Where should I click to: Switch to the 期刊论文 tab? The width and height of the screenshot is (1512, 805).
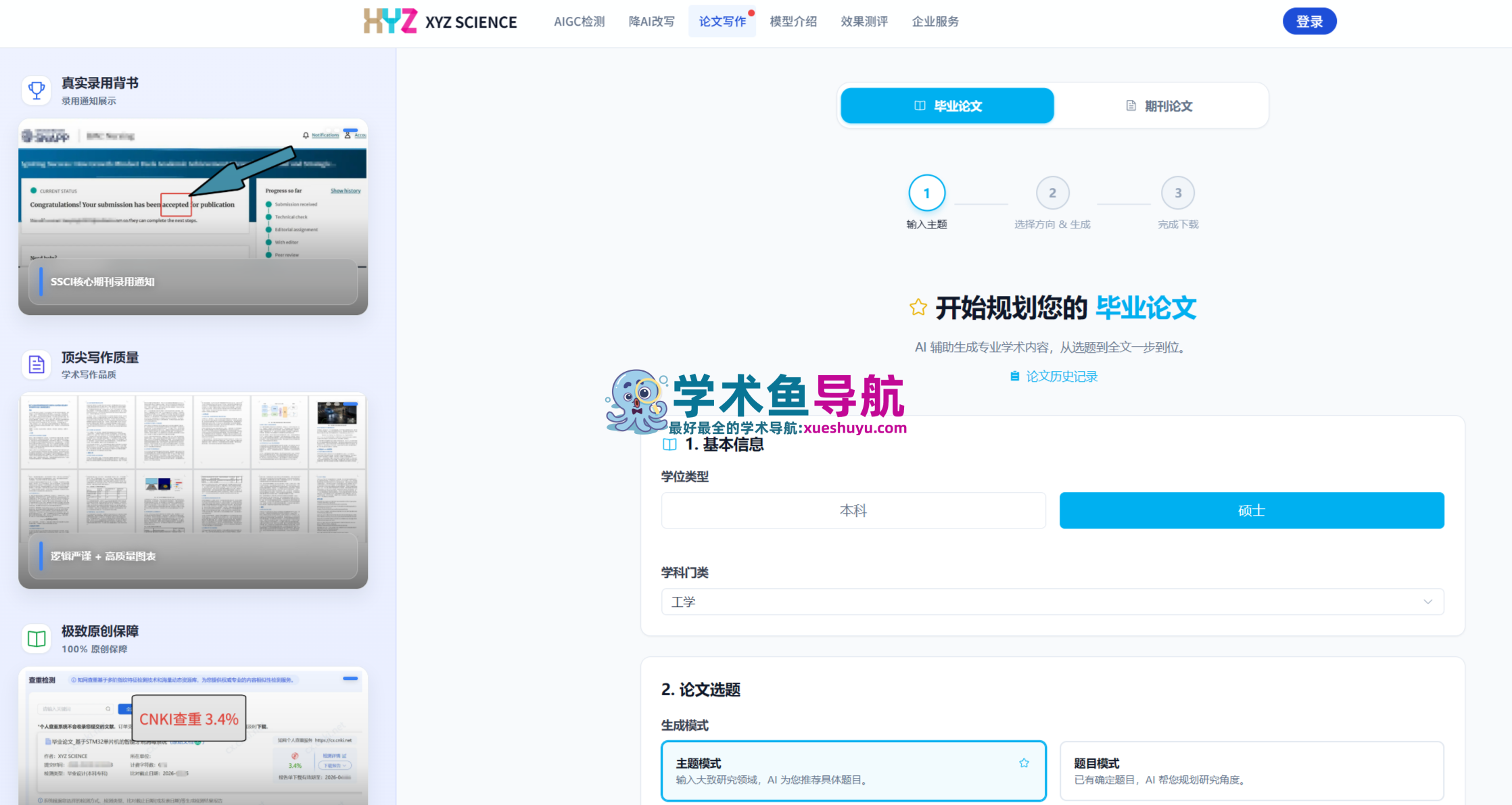click(x=1159, y=106)
